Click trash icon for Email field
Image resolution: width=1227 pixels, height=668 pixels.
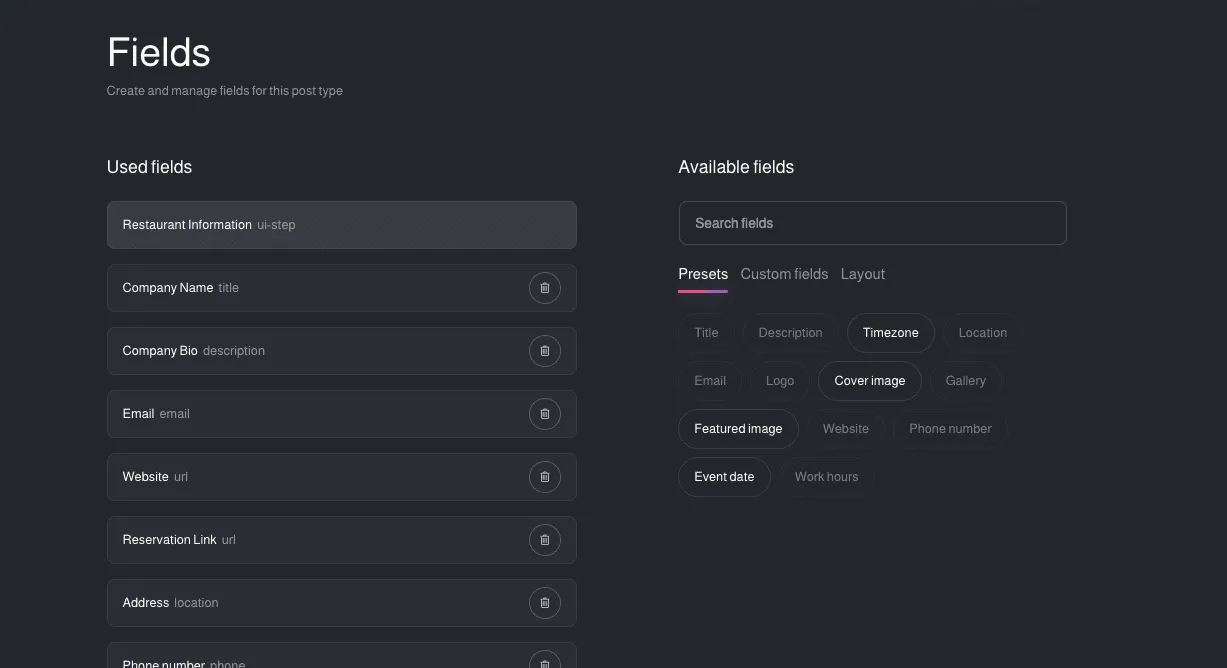click(x=544, y=414)
